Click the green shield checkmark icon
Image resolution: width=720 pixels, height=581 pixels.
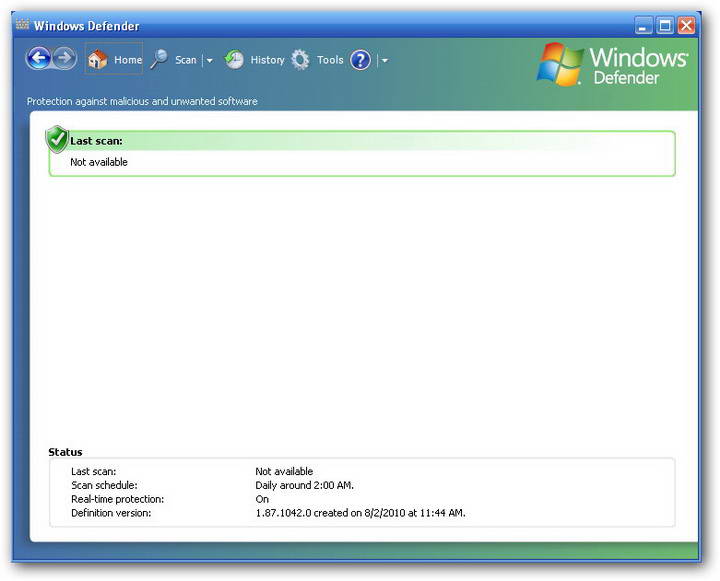57,139
